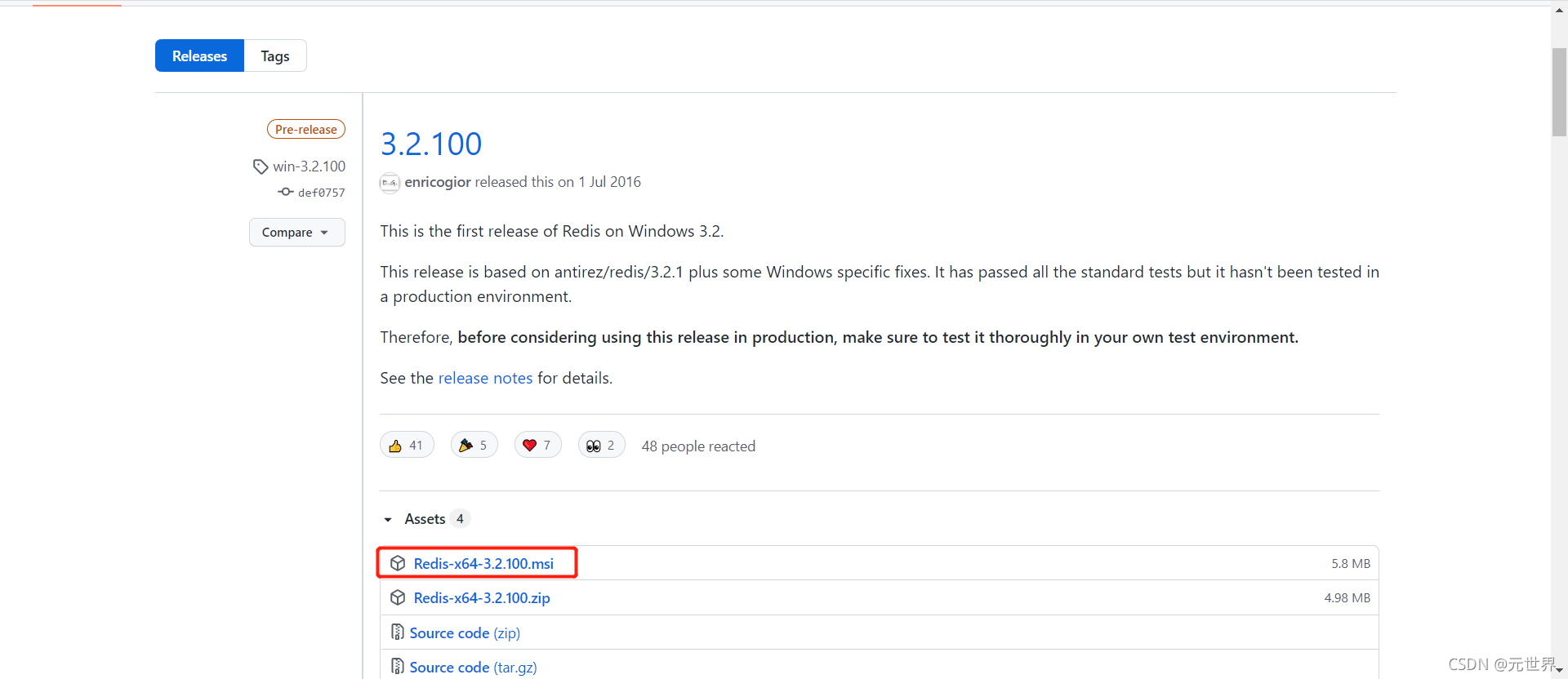
Task: Click the release date 1 Jul 2016
Action: click(x=610, y=182)
